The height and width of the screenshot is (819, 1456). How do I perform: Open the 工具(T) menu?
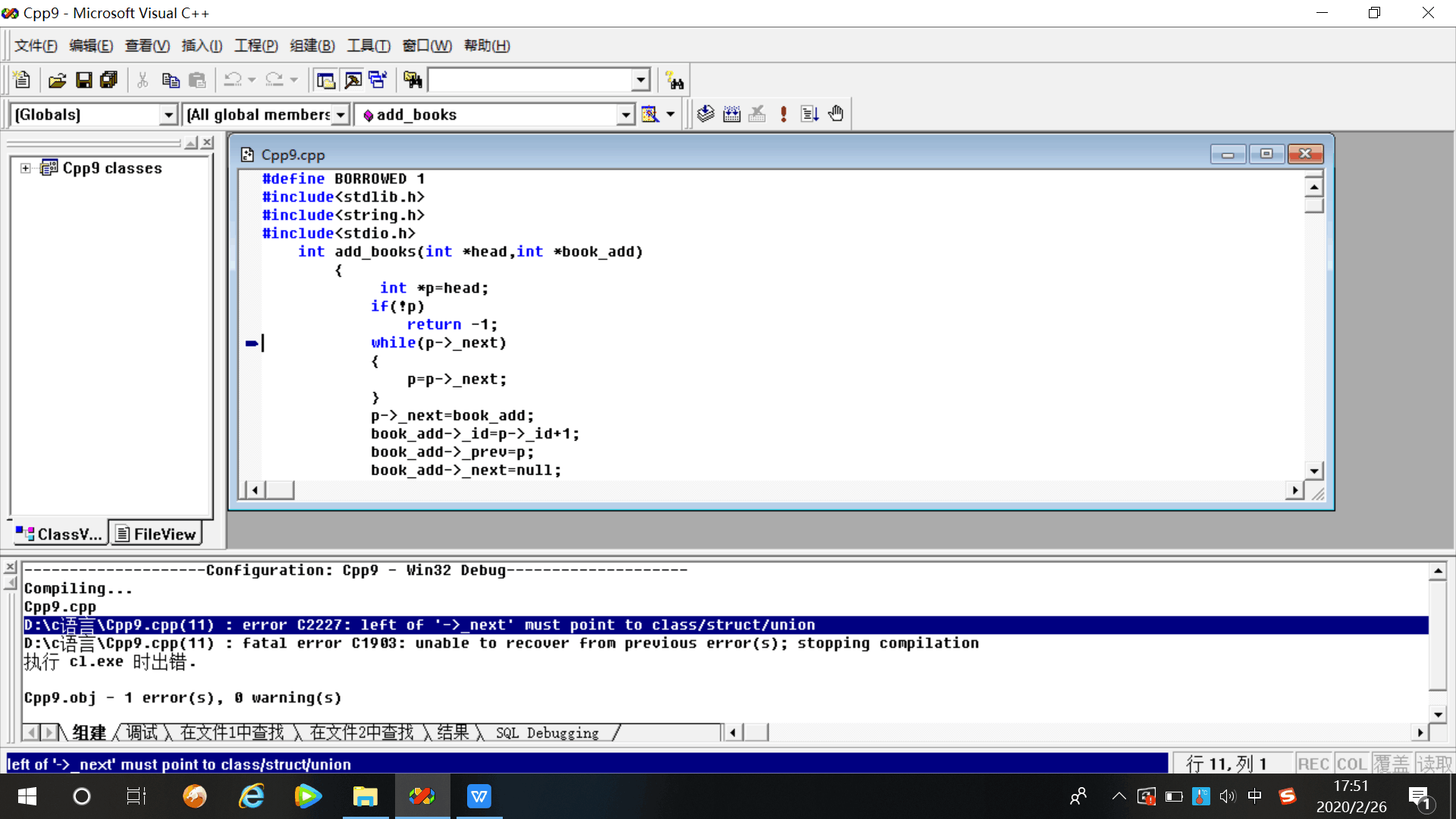369,45
